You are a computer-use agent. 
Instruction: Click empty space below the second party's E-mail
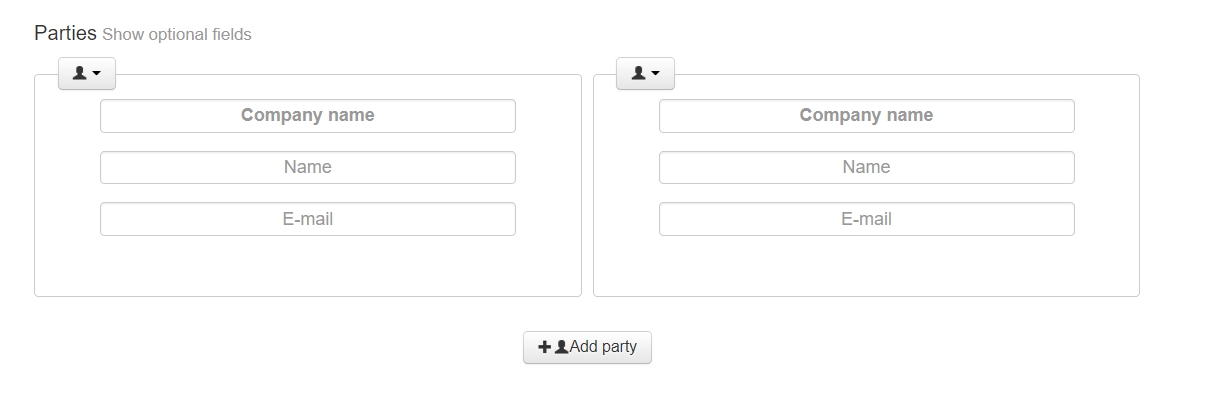pos(866,266)
